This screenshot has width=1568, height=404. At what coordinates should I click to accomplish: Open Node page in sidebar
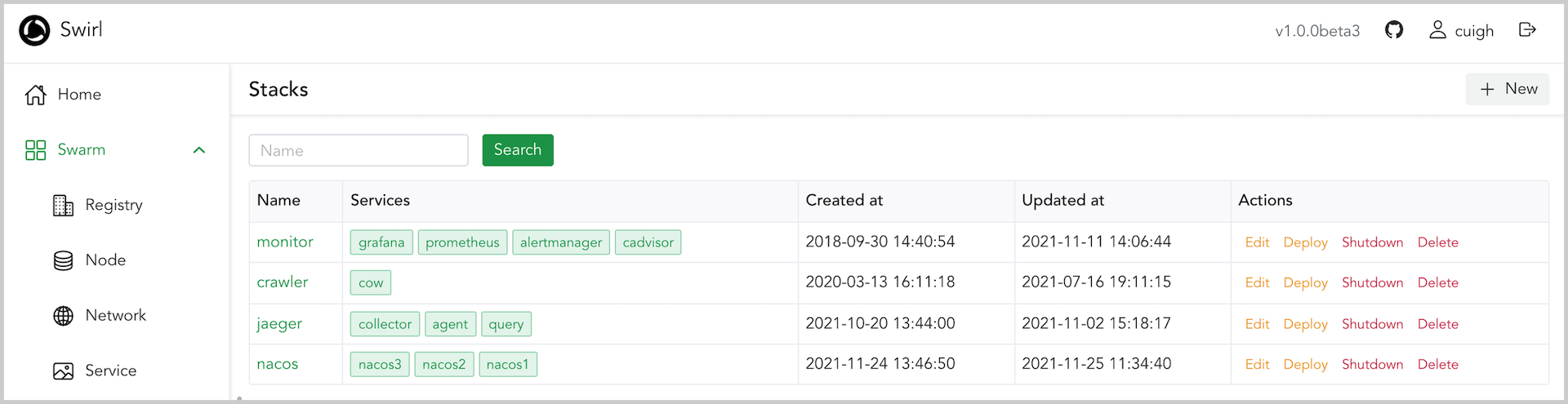[x=105, y=260]
